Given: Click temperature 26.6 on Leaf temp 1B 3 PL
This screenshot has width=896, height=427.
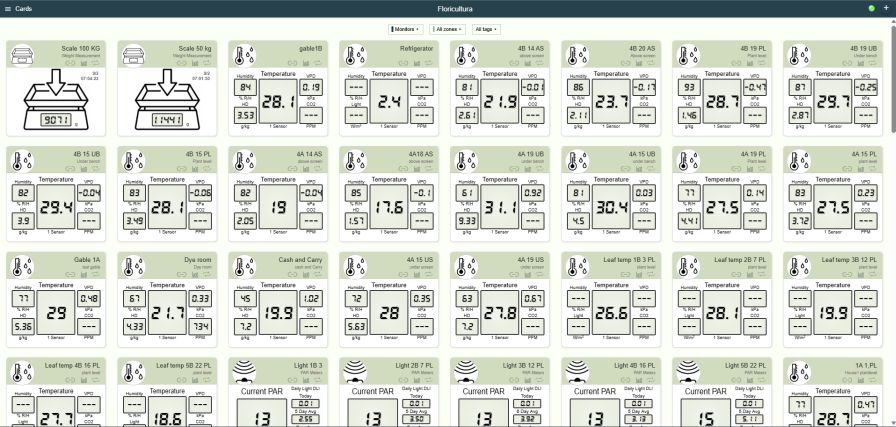Looking at the screenshot, I should point(611,313).
